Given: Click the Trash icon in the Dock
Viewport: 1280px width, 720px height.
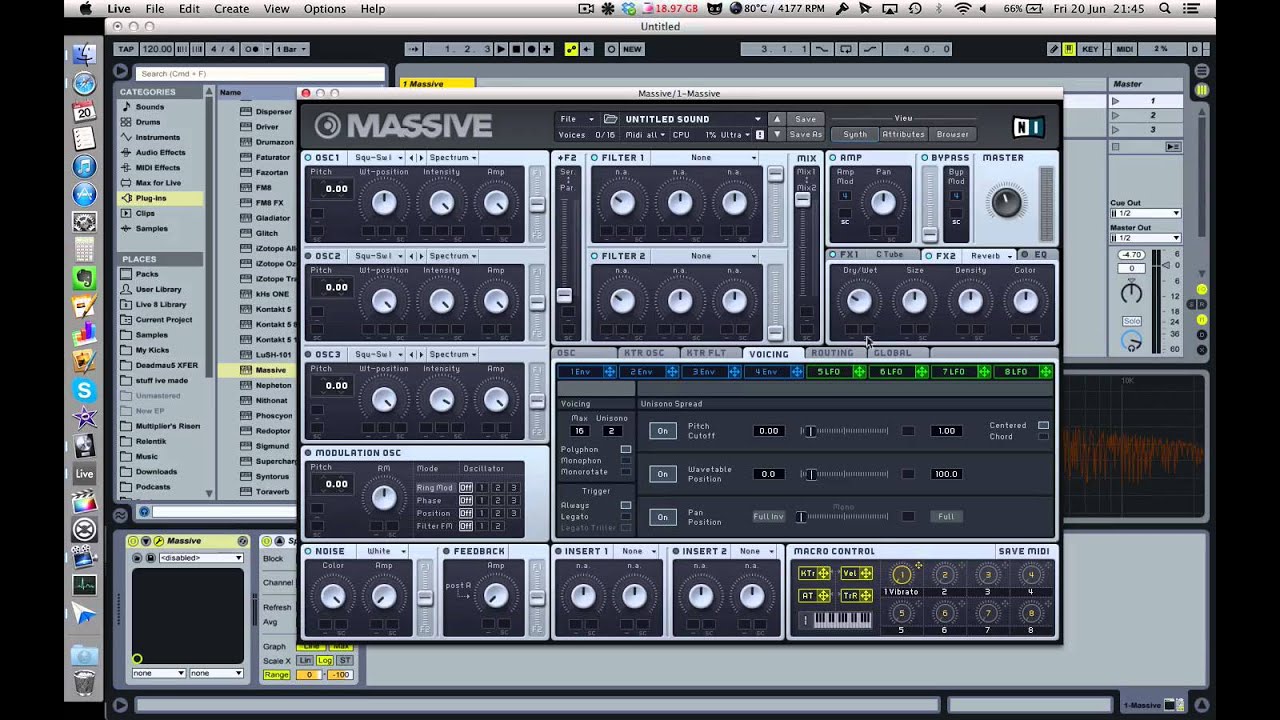Looking at the screenshot, I should coord(85,682).
